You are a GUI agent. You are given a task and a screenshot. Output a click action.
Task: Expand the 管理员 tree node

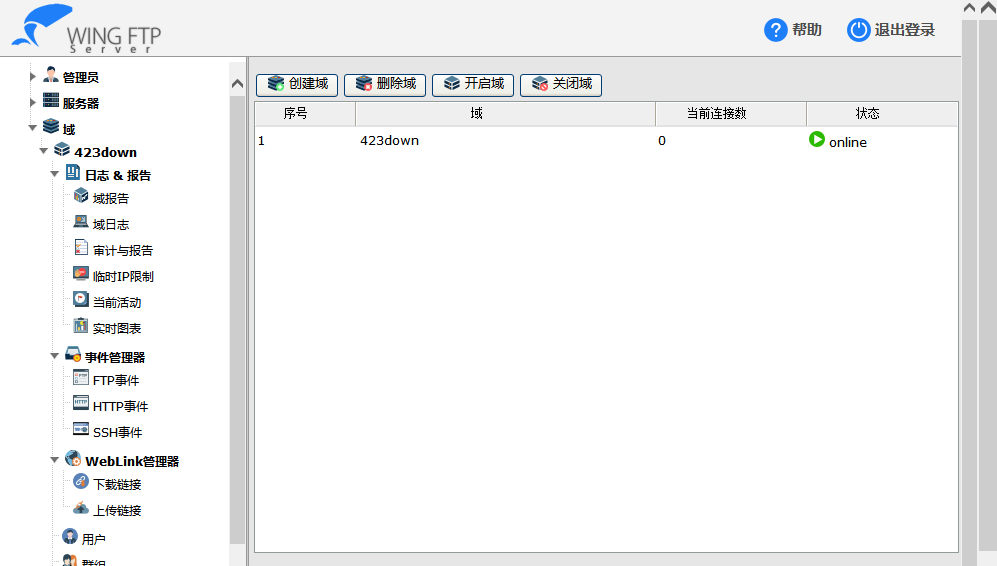coord(33,77)
